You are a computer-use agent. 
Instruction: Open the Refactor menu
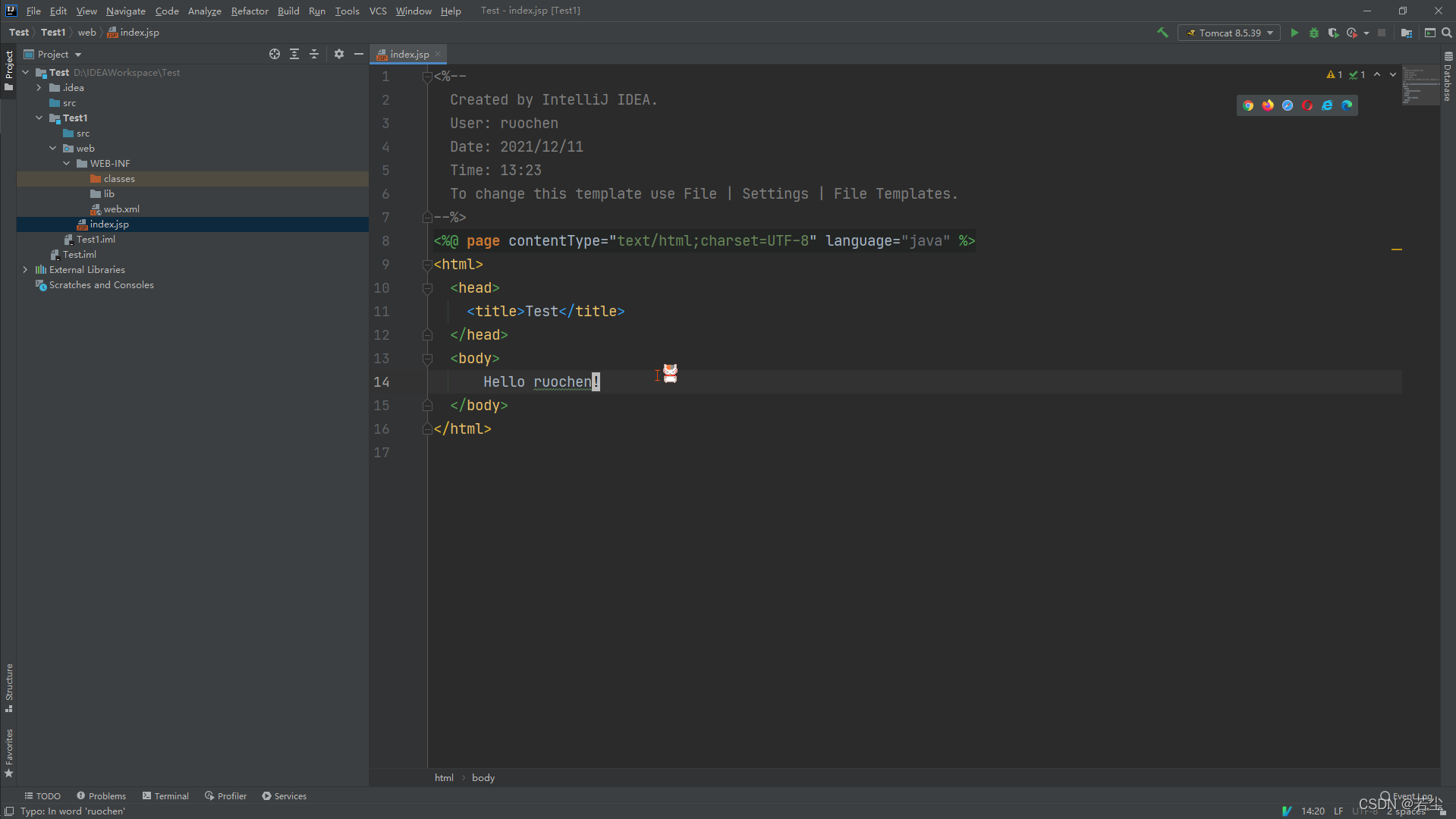coord(250,11)
